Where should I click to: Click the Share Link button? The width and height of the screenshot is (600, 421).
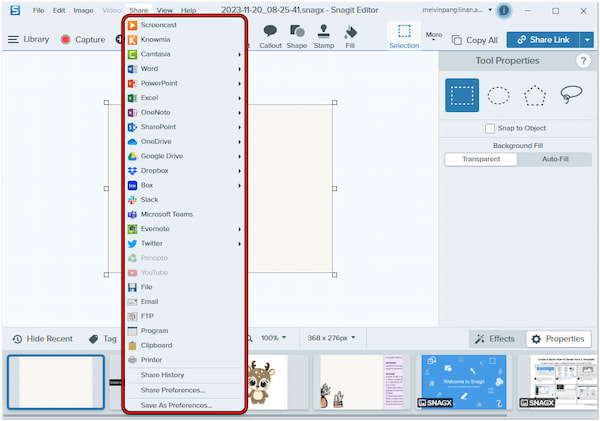[x=543, y=40]
